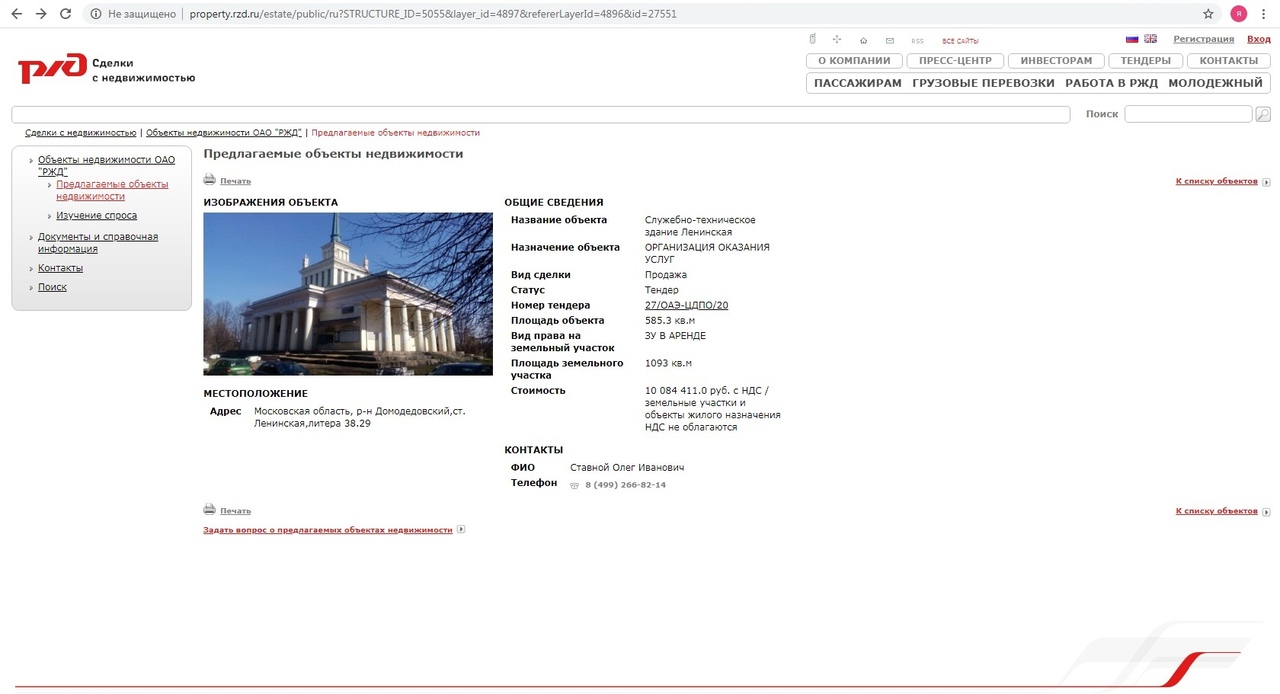Click the bottom arrow icon beside 'К списку объектов'

click(1266, 511)
